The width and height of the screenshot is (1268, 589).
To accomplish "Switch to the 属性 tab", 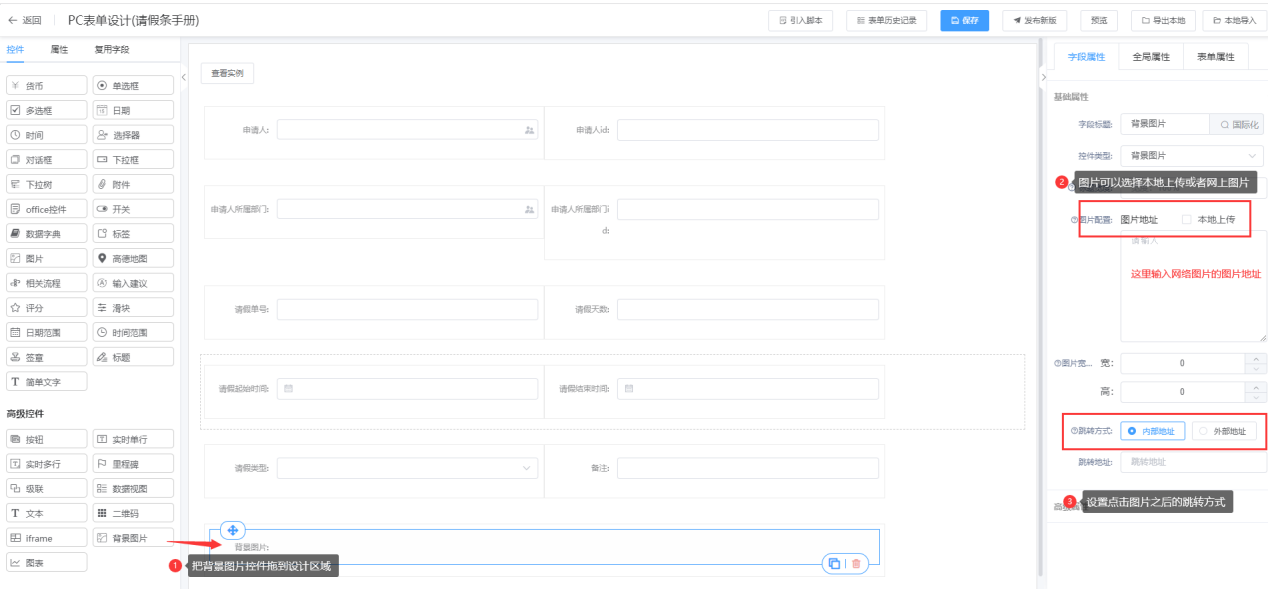I will click(x=59, y=49).
